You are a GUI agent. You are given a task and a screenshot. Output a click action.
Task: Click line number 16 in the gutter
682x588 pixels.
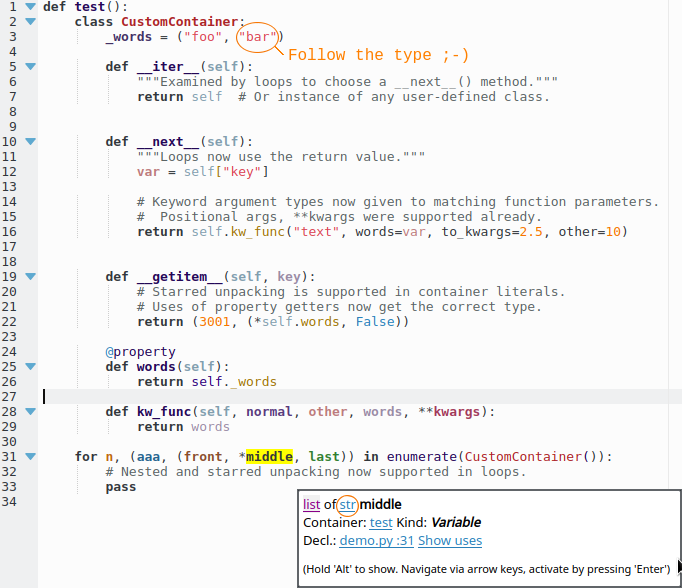[11, 232]
